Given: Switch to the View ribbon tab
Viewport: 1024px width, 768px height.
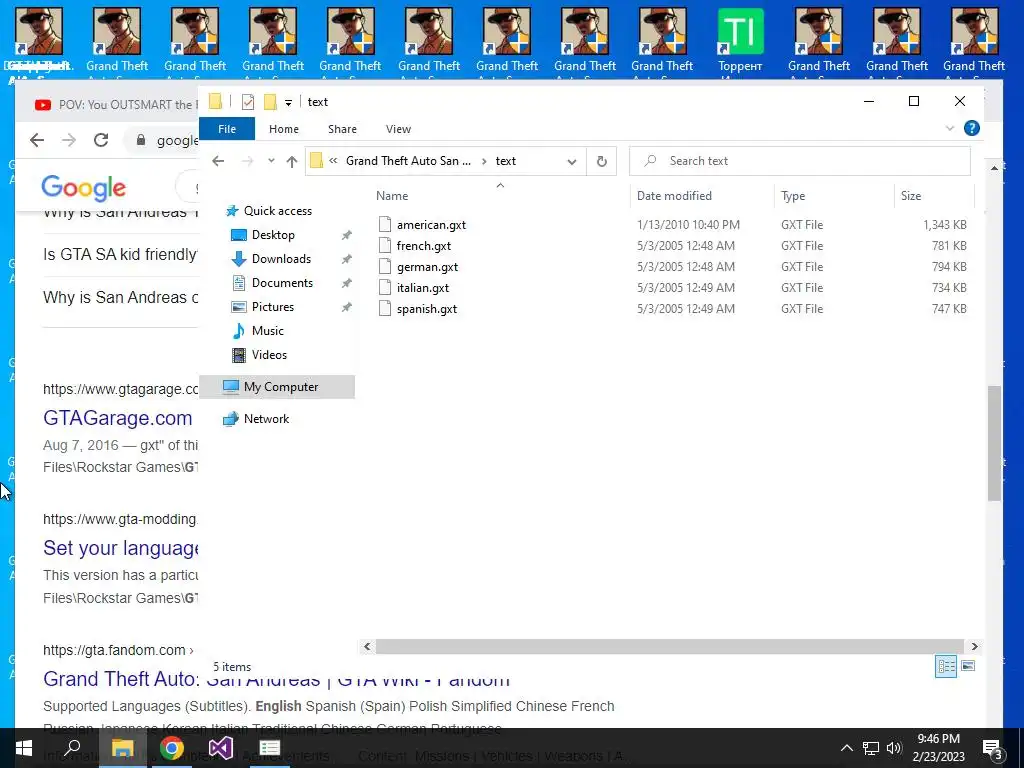Looking at the screenshot, I should click(x=398, y=129).
